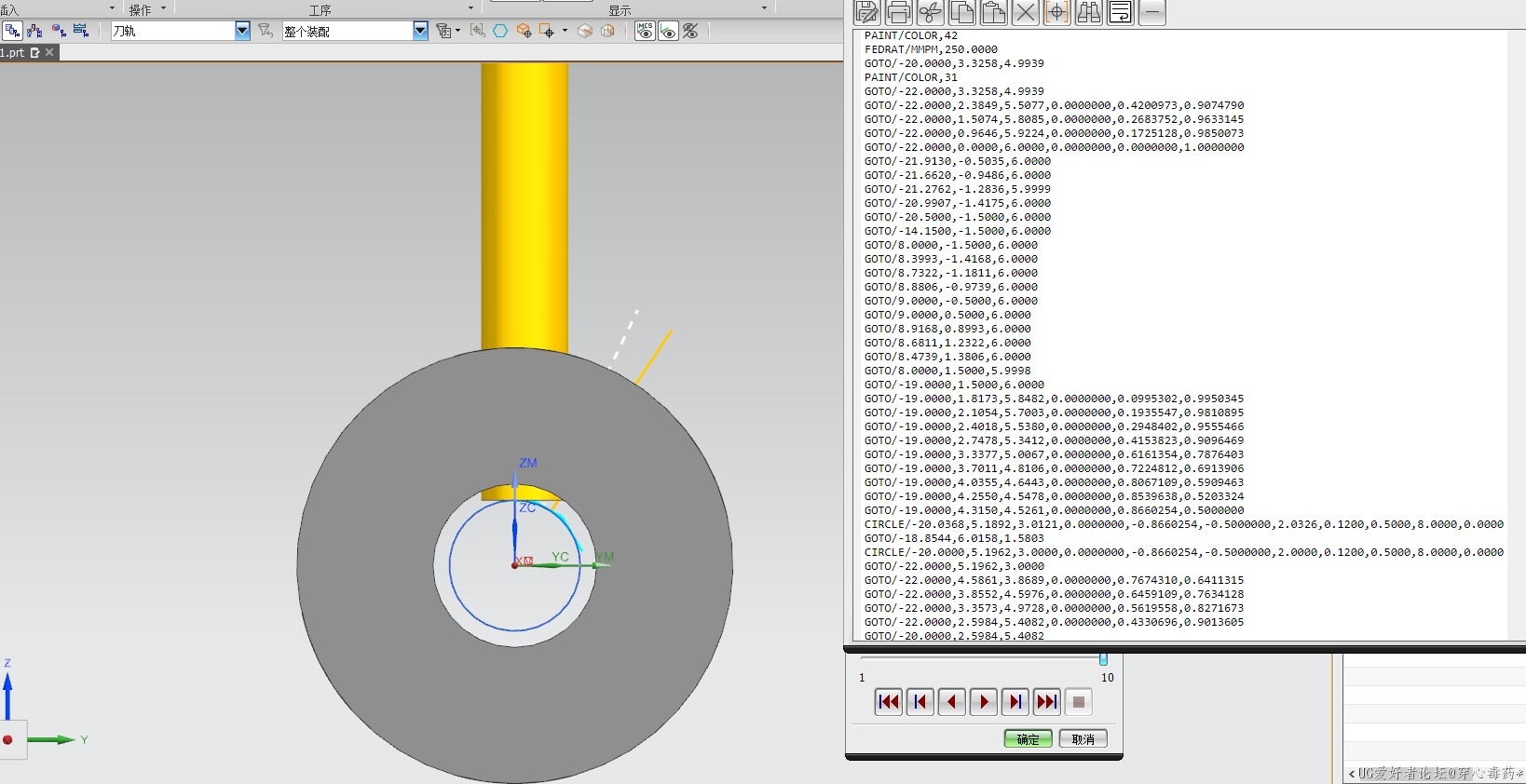Open the 操作 toolbar group
The width and height of the screenshot is (1526, 784).
(x=140, y=9)
